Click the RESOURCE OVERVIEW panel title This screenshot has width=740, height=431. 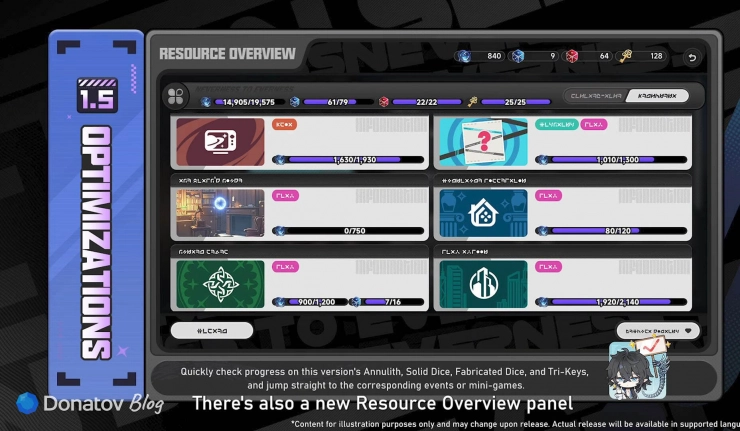click(x=227, y=54)
